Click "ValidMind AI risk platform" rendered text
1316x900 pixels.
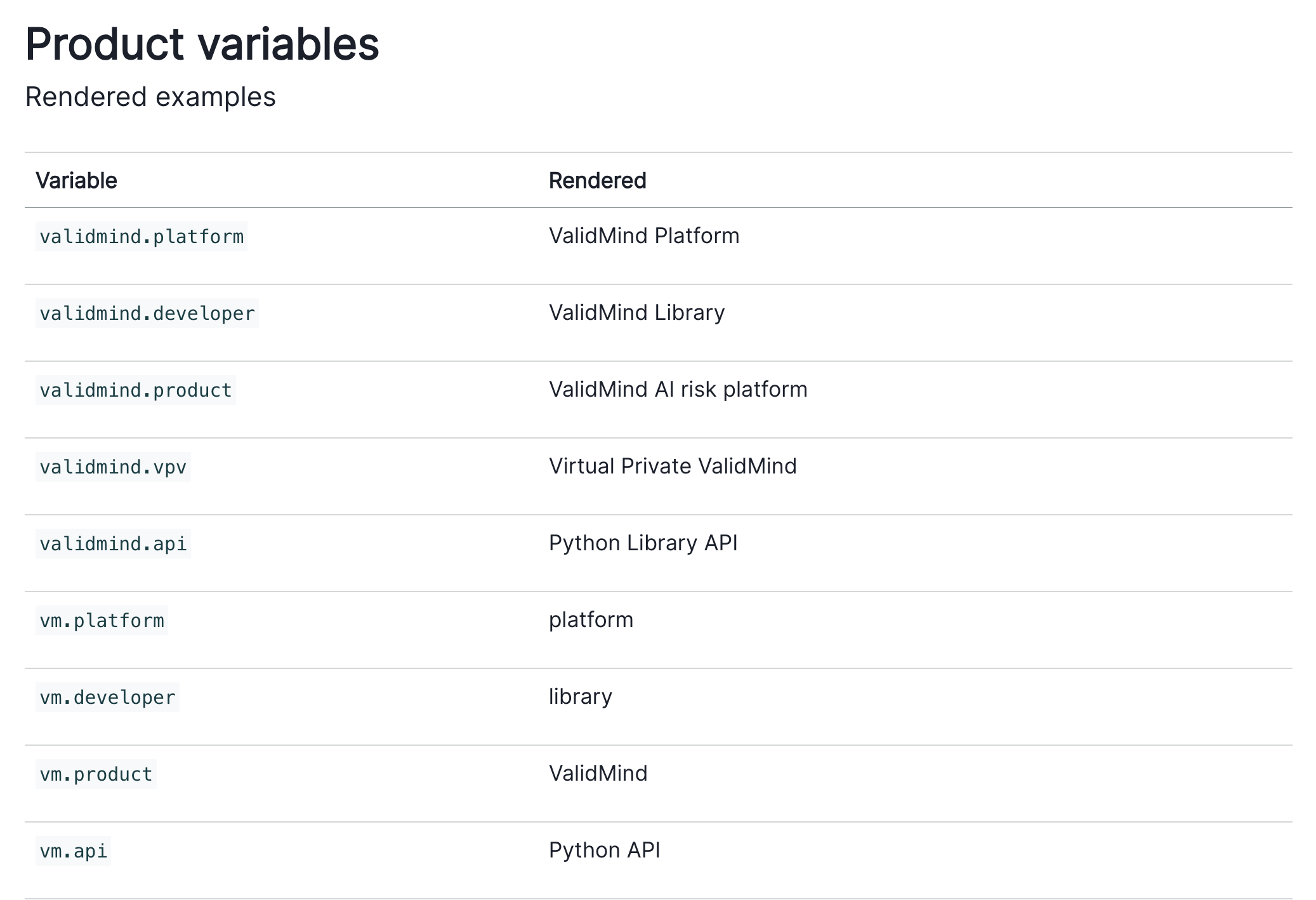point(678,390)
